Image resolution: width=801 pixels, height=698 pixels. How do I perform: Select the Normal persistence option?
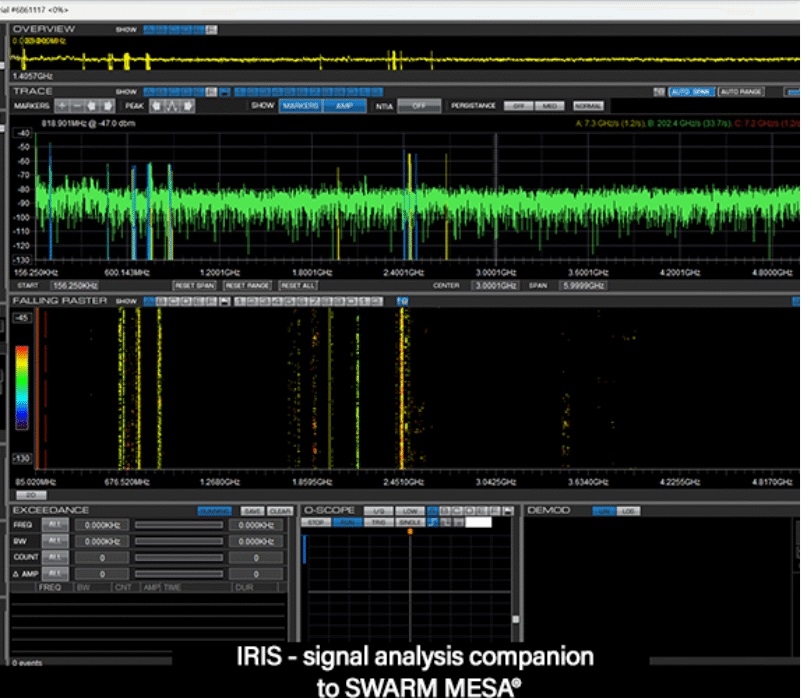tap(588, 105)
